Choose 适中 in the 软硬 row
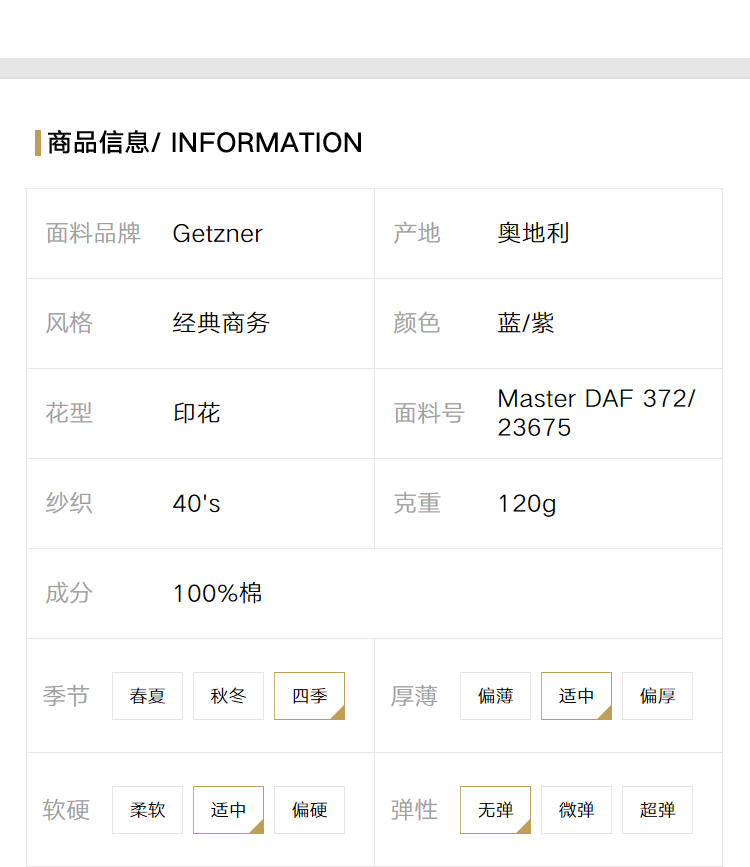Image resolution: width=750 pixels, height=867 pixels. coord(228,809)
